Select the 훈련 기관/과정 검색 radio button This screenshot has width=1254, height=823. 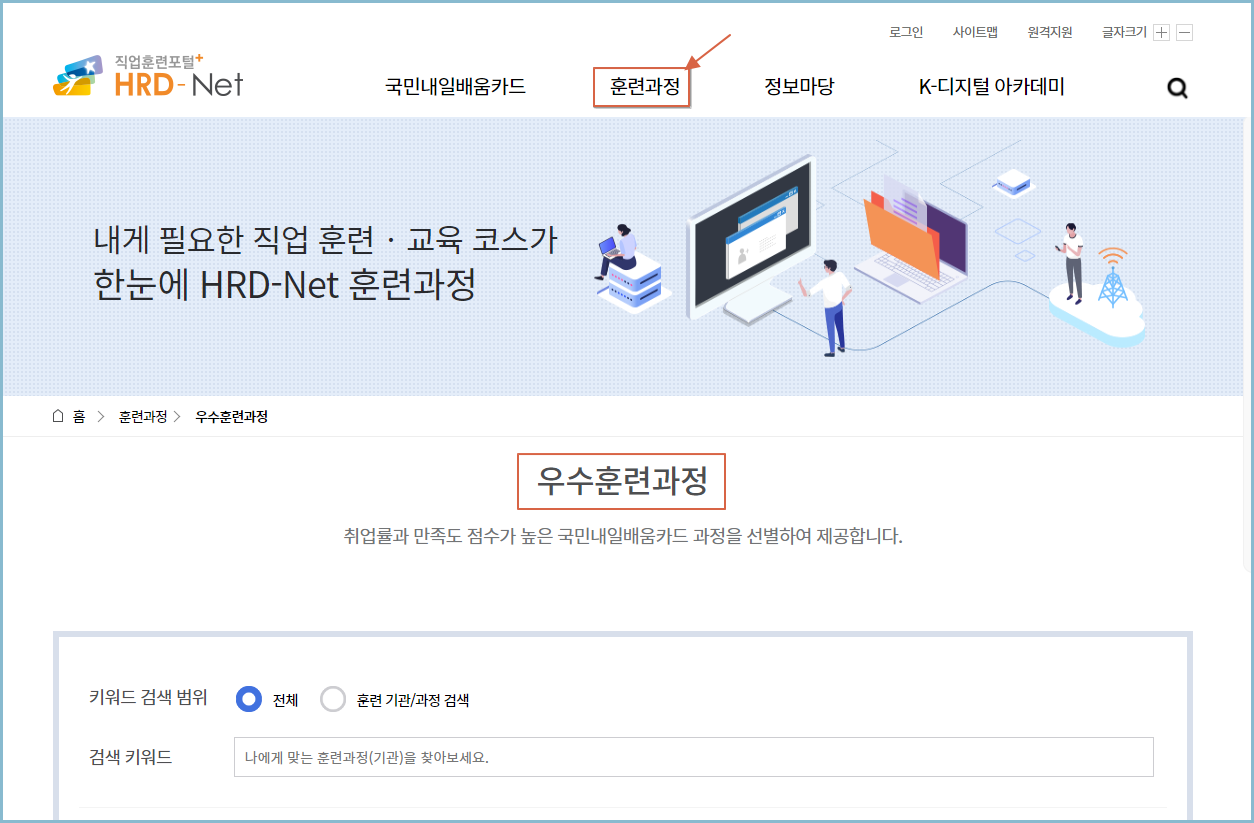[x=333, y=699]
